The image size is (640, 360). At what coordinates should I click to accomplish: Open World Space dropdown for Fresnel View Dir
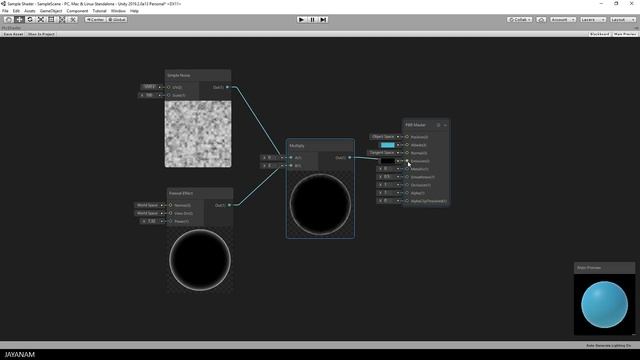[149, 213]
